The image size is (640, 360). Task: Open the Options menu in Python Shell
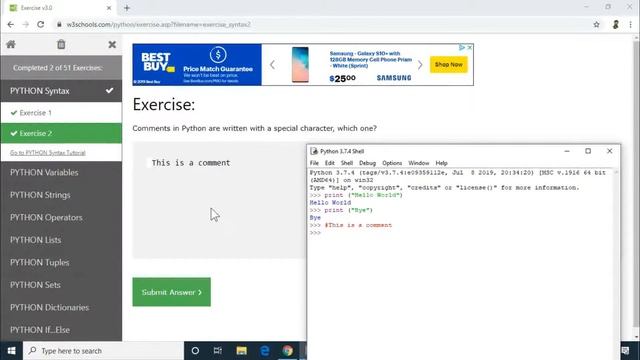pos(392,163)
